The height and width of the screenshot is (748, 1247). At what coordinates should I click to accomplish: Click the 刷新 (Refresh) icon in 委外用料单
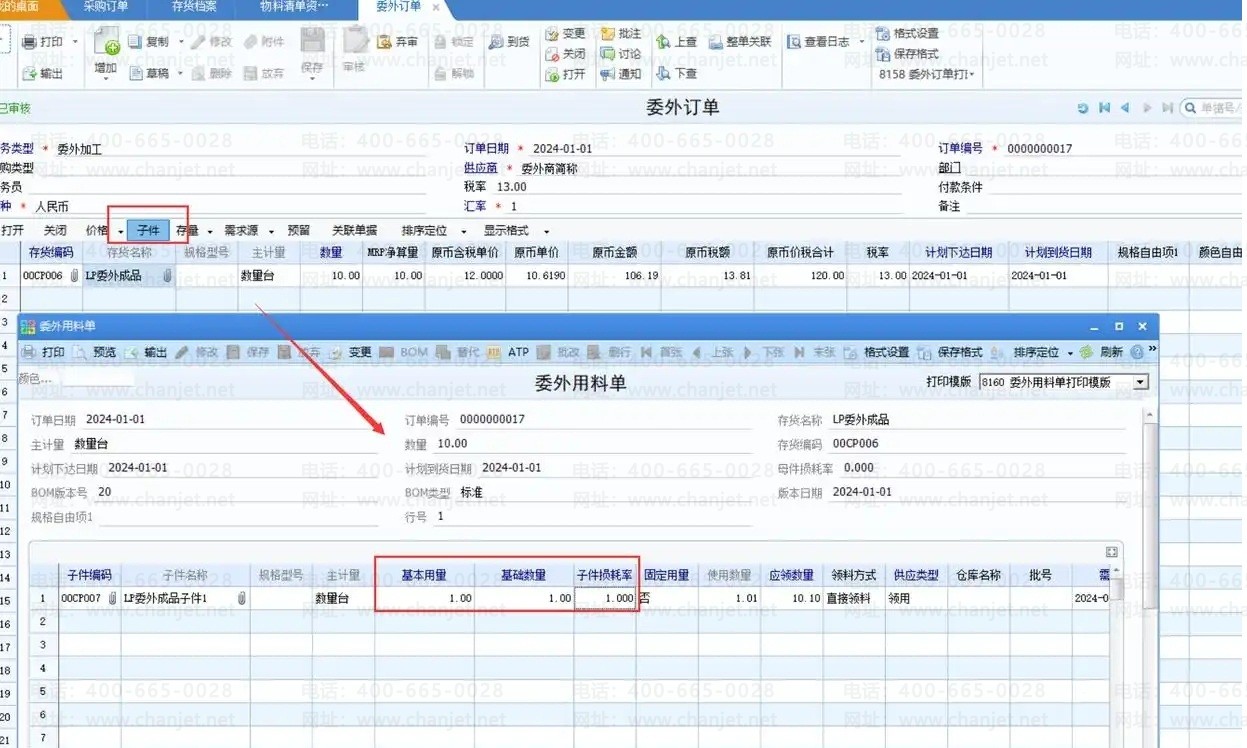point(1086,352)
